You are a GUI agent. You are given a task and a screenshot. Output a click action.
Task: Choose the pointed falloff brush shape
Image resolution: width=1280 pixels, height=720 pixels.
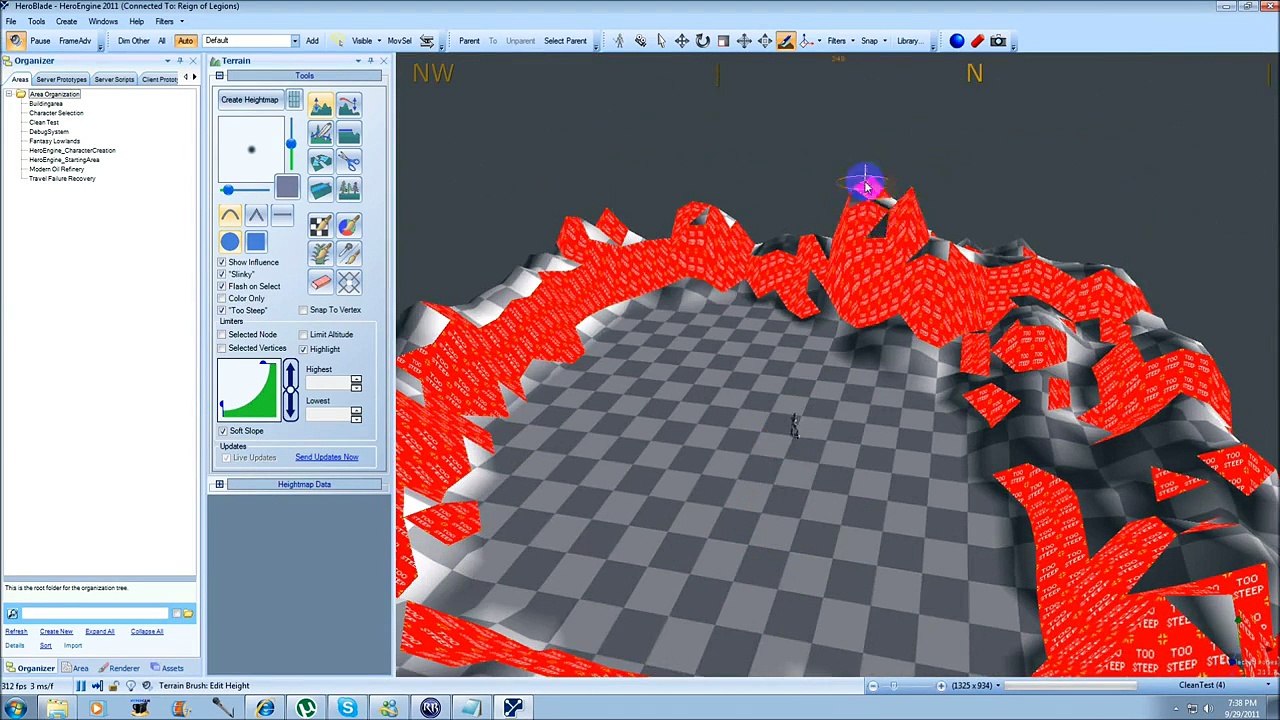[x=256, y=215]
